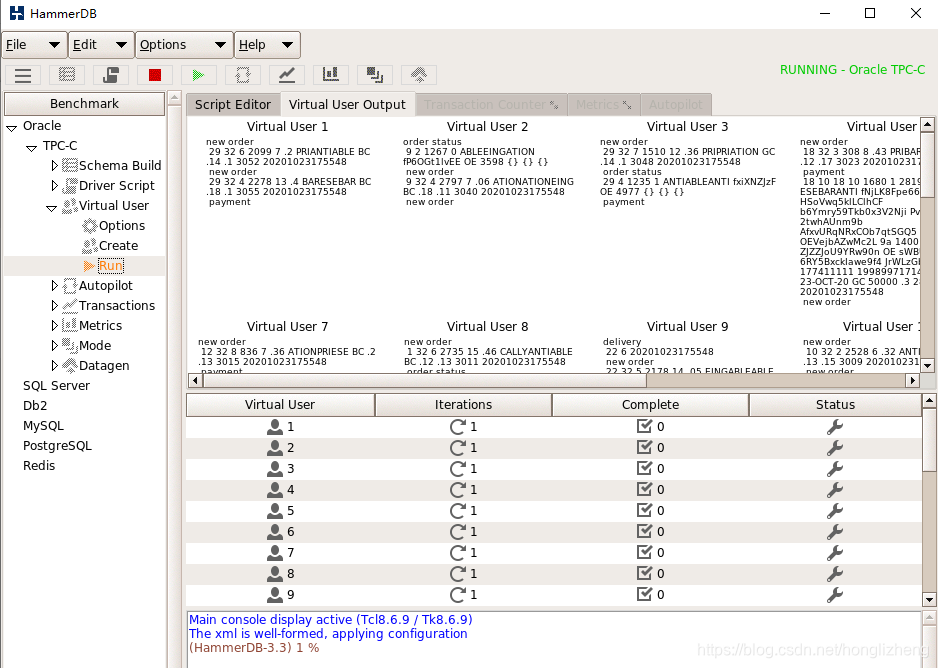Open the metrics bar chart toolbar icon
The height and width of the screenshot is (668, 938).
331,75
